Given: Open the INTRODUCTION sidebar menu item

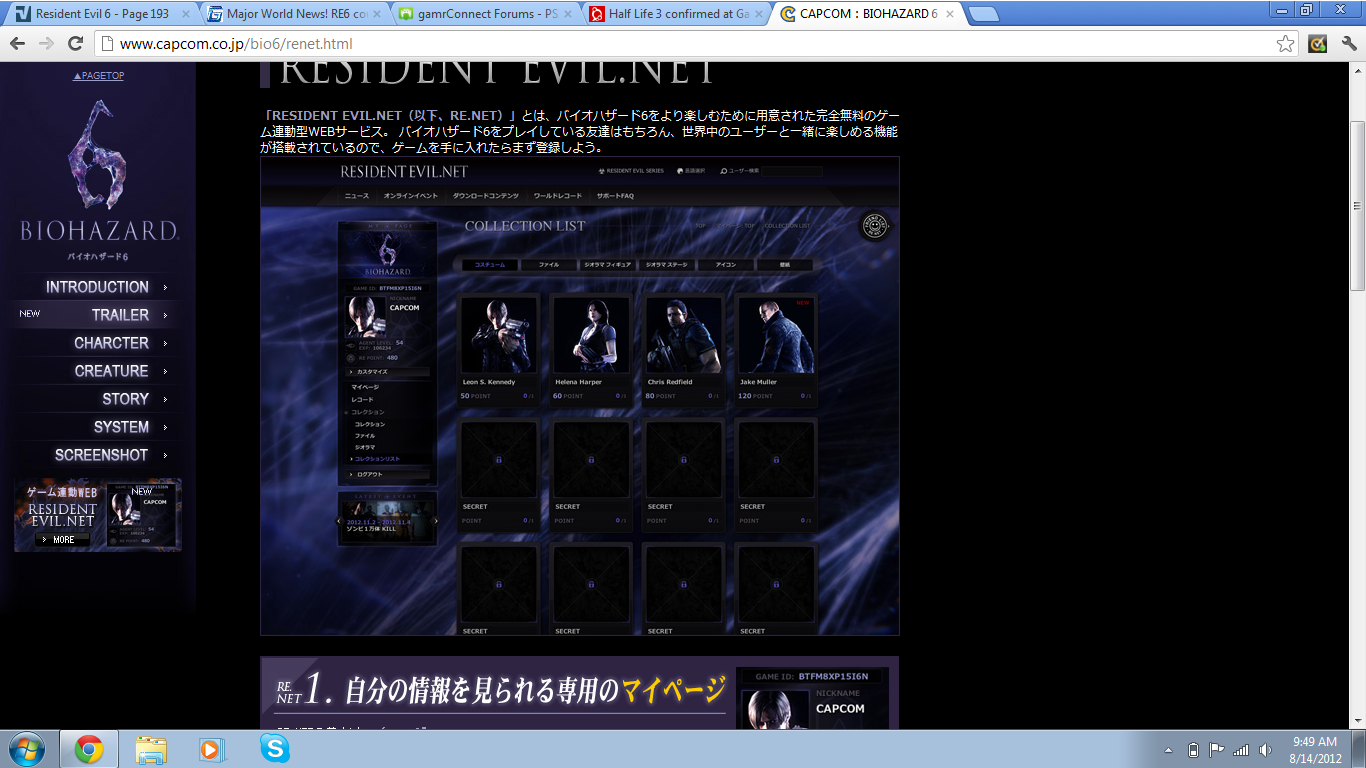Looking at the screenshot, I should 97,287.
